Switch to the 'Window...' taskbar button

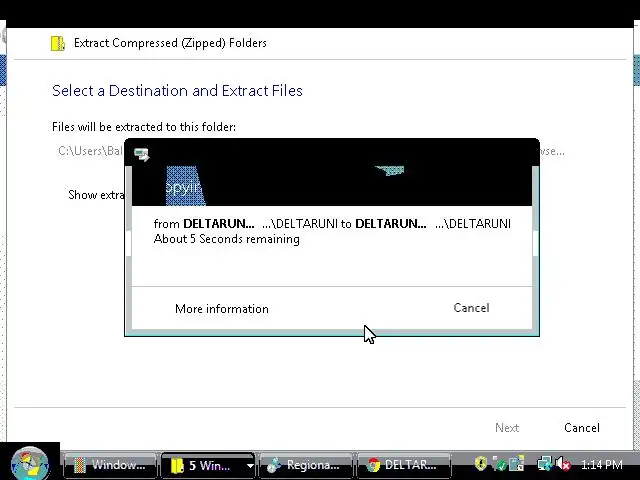coord(110,465)
